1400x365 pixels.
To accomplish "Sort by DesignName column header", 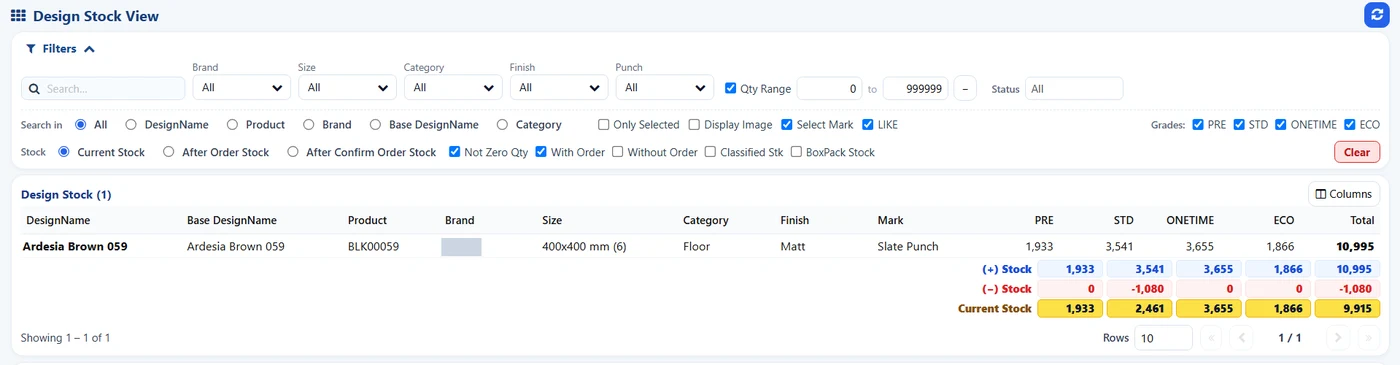I will tap(58, 220).
